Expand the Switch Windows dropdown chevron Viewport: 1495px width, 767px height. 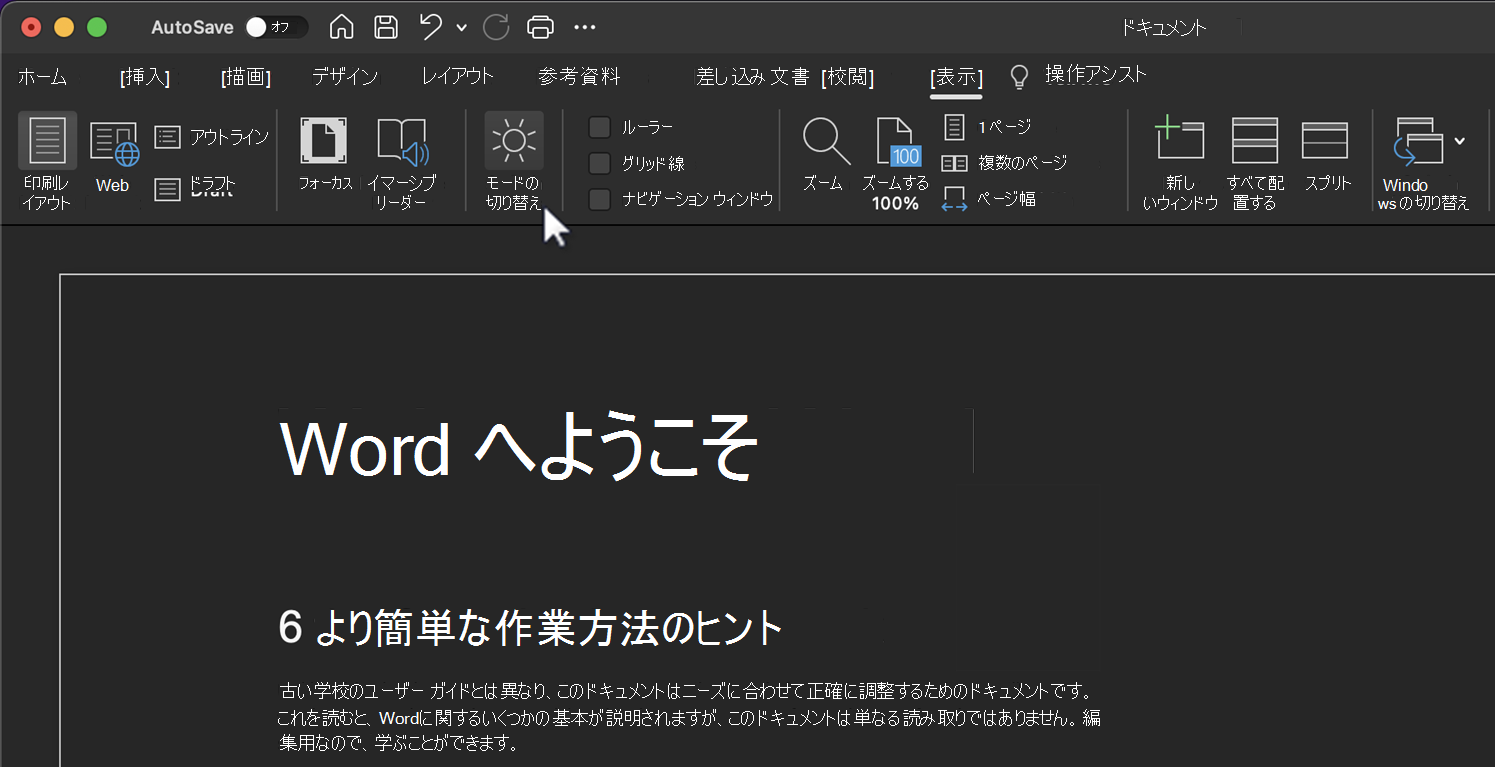pos(1460,141)
